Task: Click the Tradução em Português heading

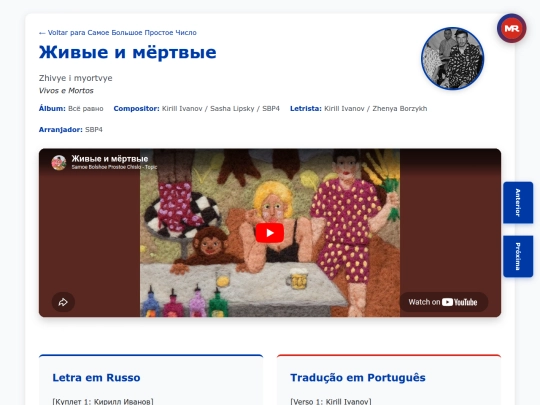Action: click(x=358, y=378)
